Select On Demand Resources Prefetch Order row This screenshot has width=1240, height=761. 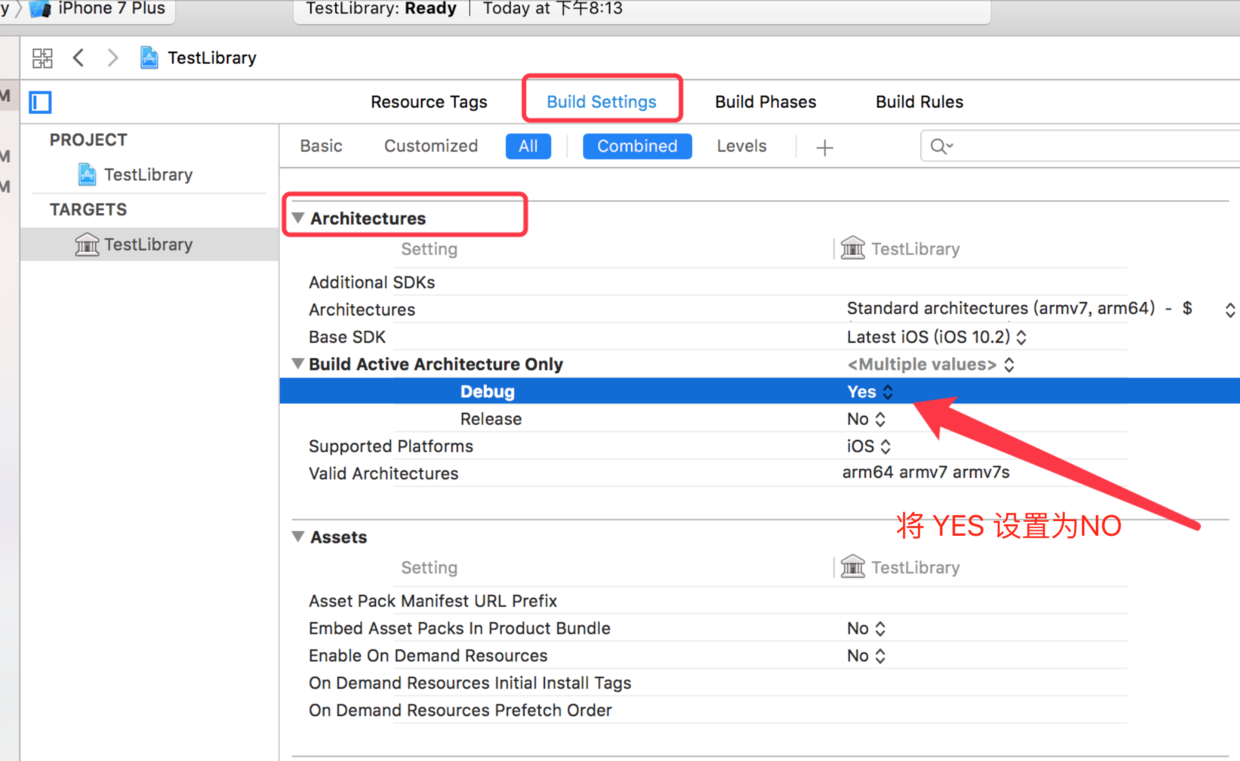tap(460, 710)
